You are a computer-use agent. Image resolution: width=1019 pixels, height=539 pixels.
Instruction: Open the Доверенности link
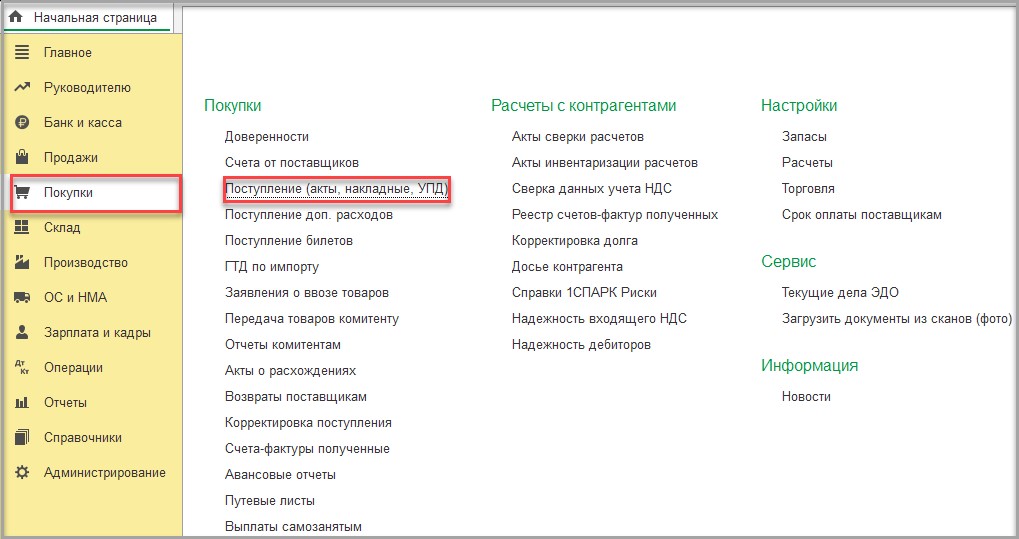pos(266,137)
